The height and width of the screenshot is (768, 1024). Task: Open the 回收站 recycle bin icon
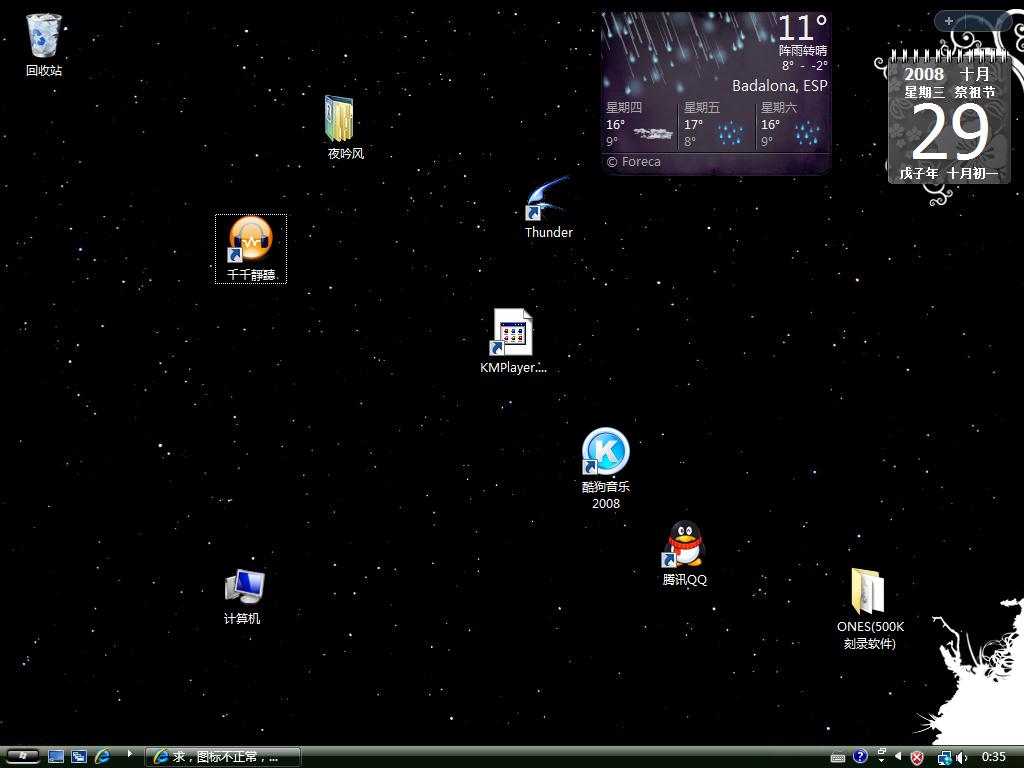click(43, 37)
